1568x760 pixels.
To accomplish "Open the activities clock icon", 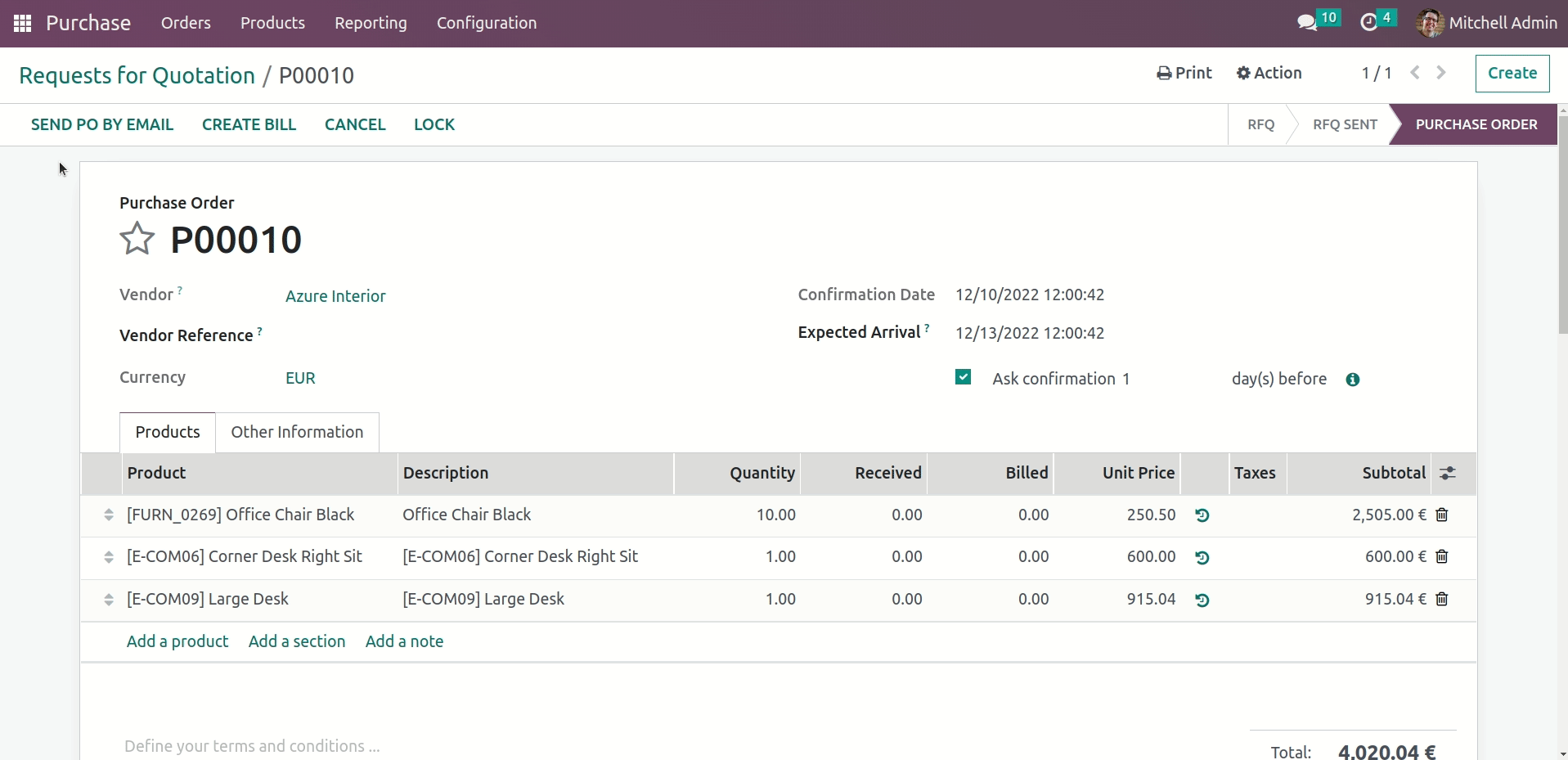I will coord(1369,22).
